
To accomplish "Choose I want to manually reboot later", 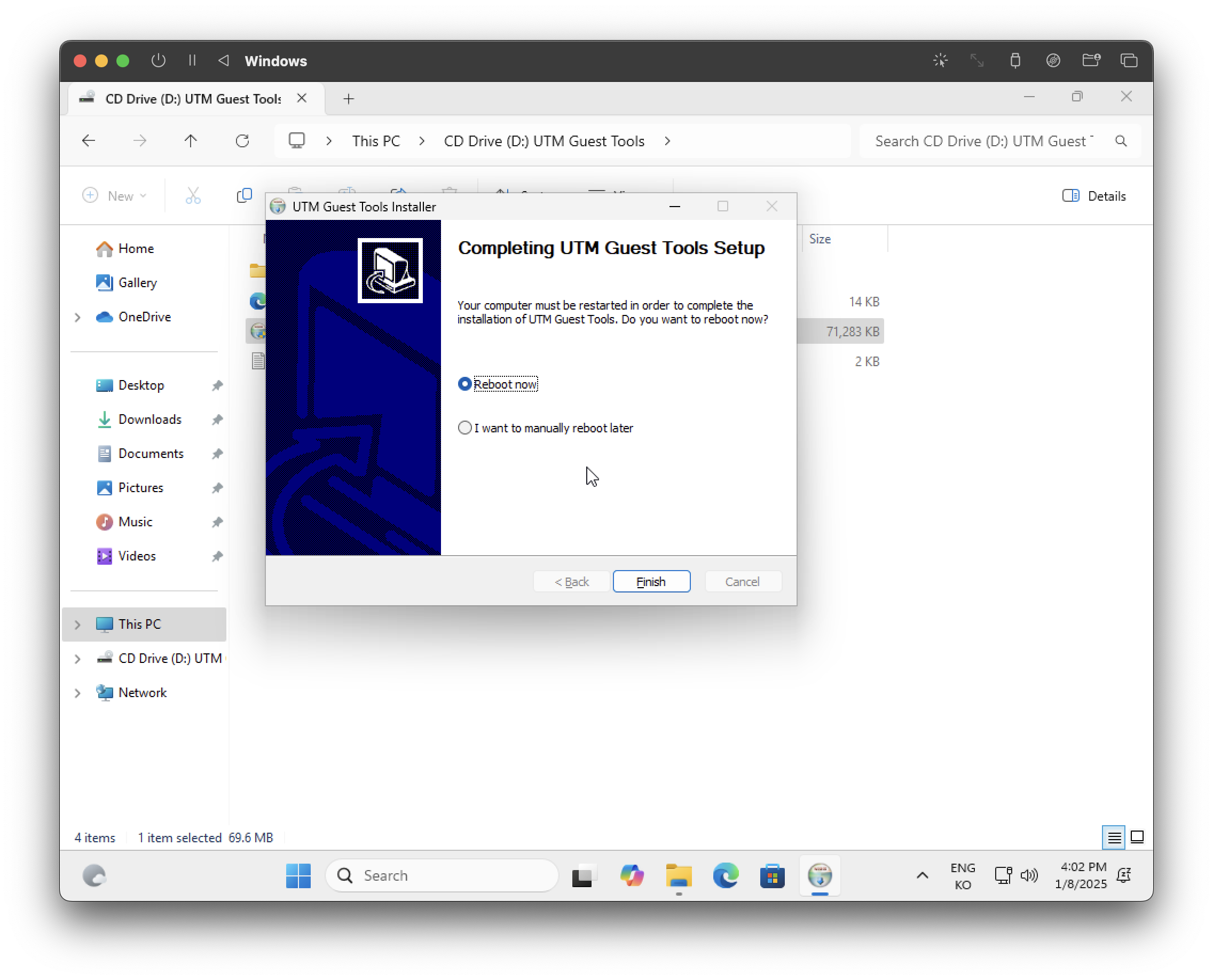I will tap(464, 428).
